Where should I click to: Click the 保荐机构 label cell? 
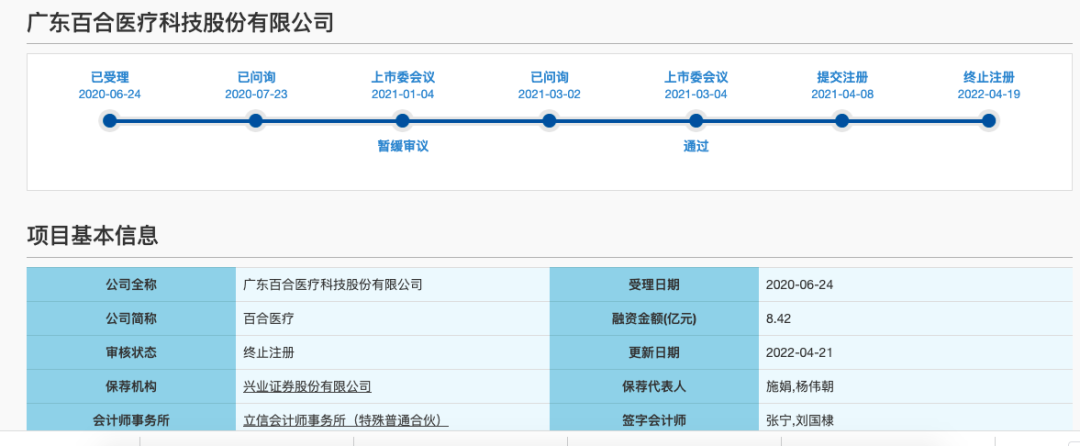131,387
